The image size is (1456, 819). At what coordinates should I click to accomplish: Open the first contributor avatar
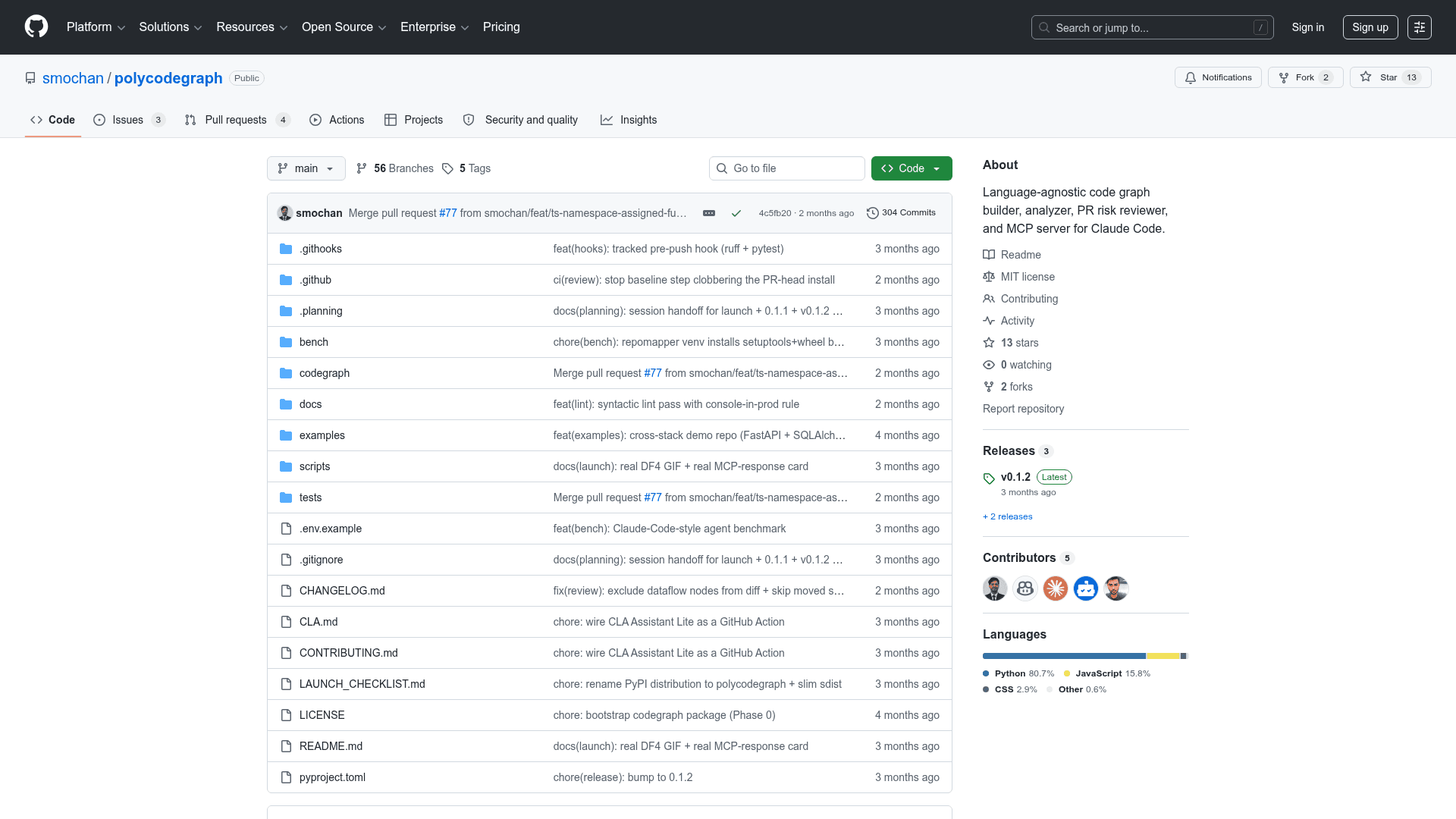[995, 588]
